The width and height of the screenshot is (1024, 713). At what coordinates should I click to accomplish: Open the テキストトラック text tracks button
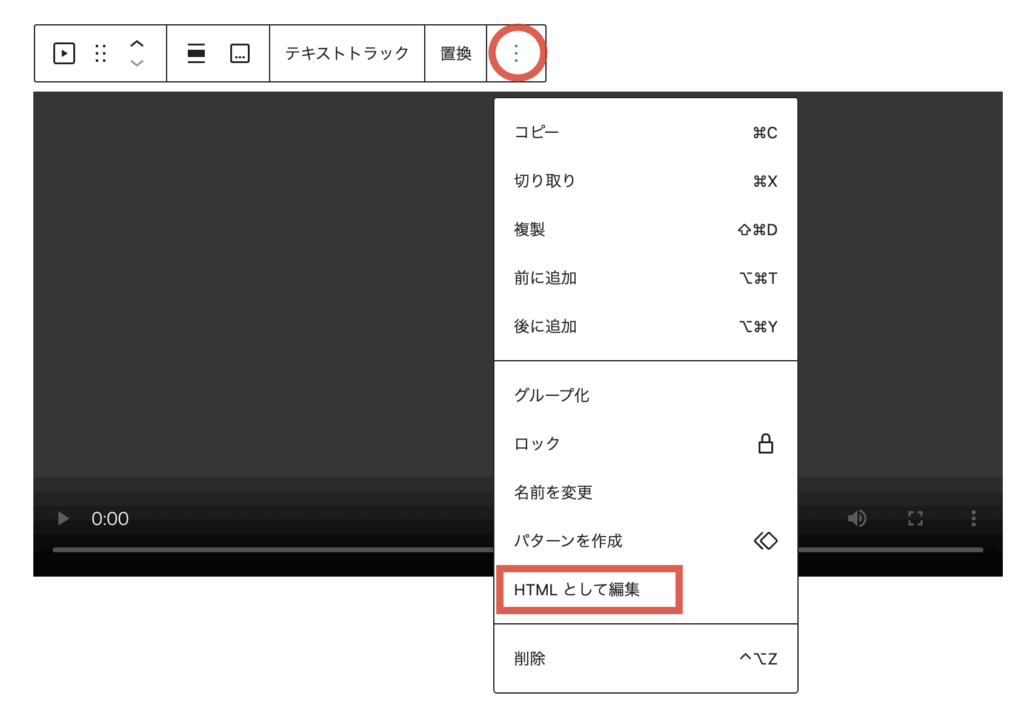pos(347,53)
